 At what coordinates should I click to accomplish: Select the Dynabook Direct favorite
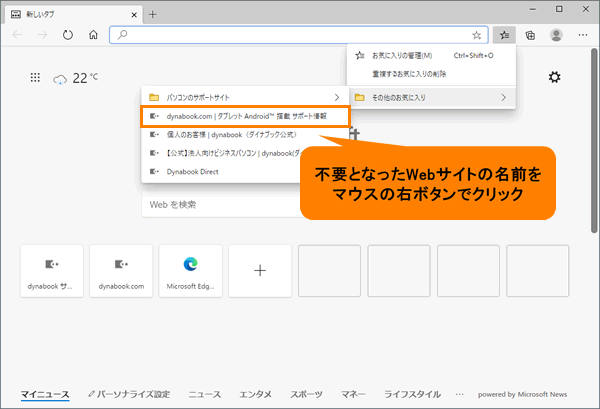click(x=222, y=172)
